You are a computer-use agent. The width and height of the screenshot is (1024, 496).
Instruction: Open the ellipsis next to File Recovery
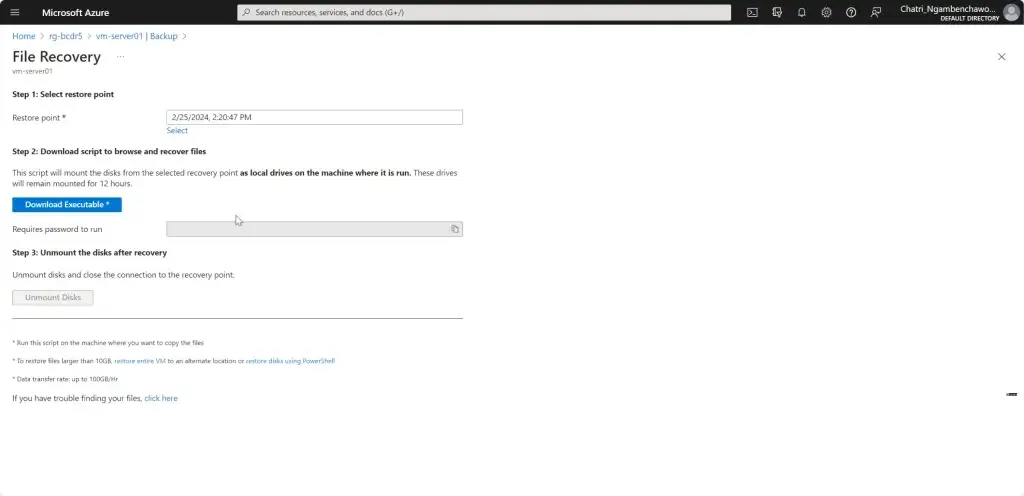[x=120, y=57]
